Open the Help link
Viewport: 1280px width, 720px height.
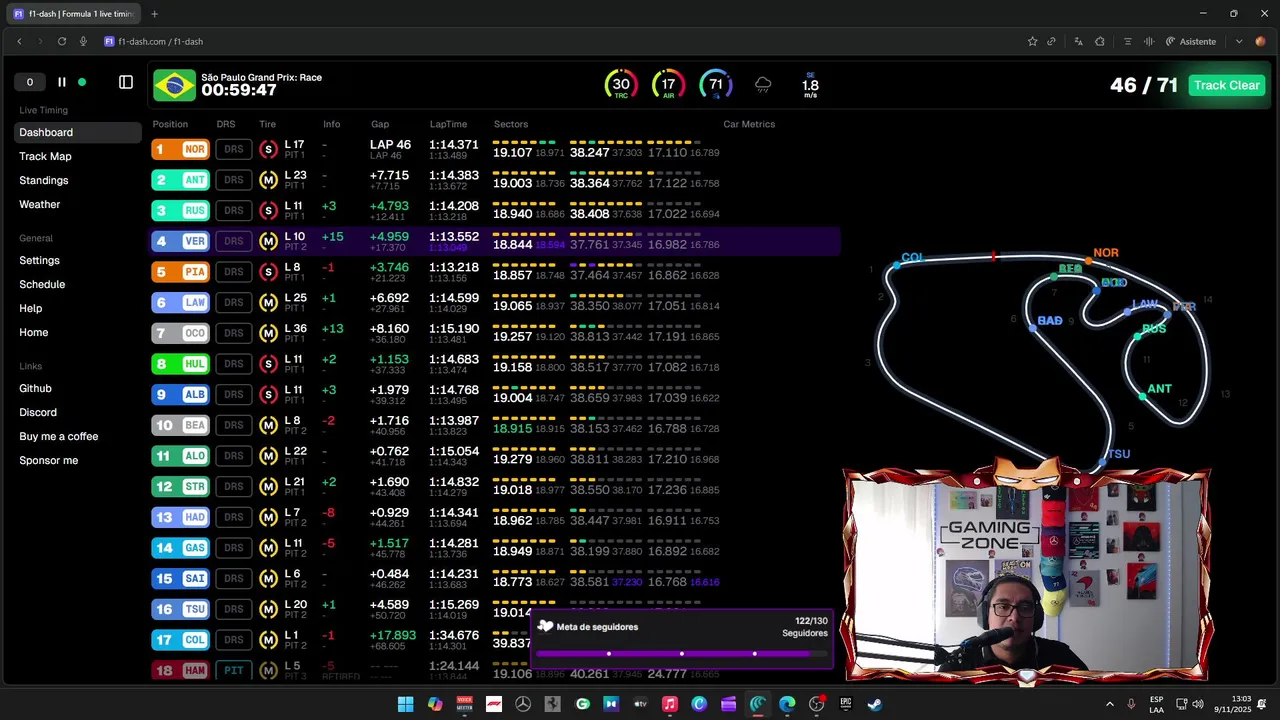click(x=31, y=308)
